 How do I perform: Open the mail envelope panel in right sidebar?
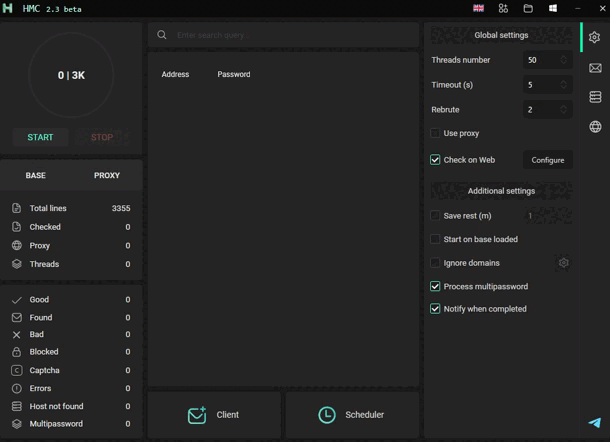pyautogui.click(x=595, y=68)
